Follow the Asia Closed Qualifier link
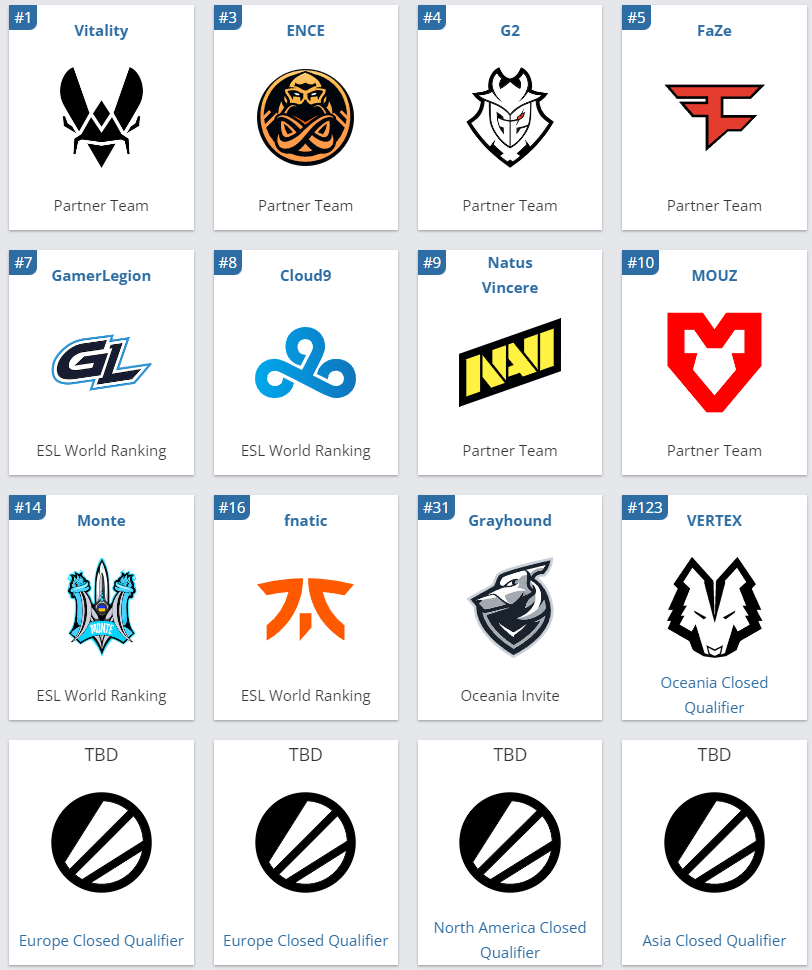 (x=714, y=940)
